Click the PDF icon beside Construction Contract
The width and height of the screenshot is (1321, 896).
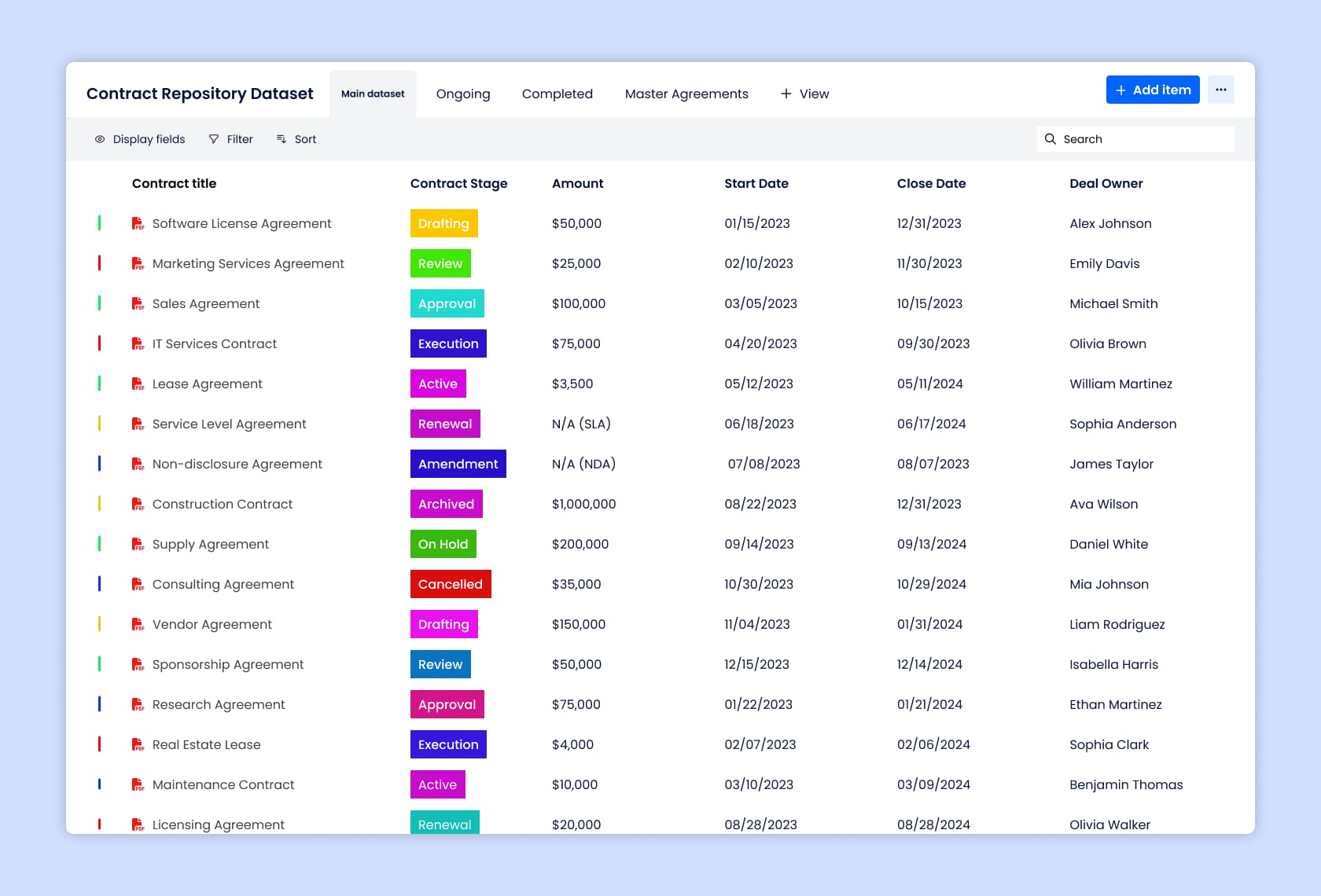[x=138, y=504]
